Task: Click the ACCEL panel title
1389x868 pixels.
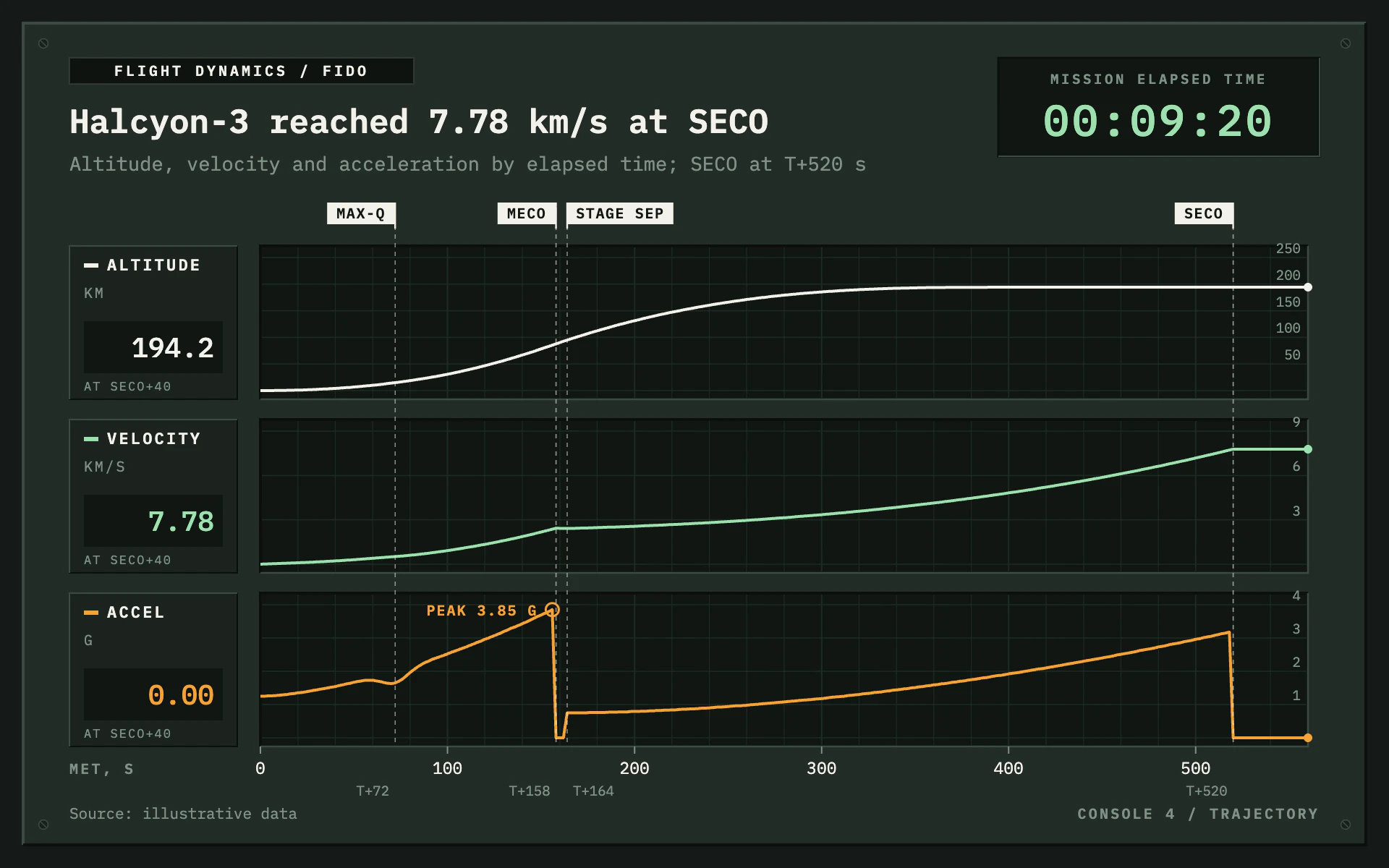Action: (135, 613)
